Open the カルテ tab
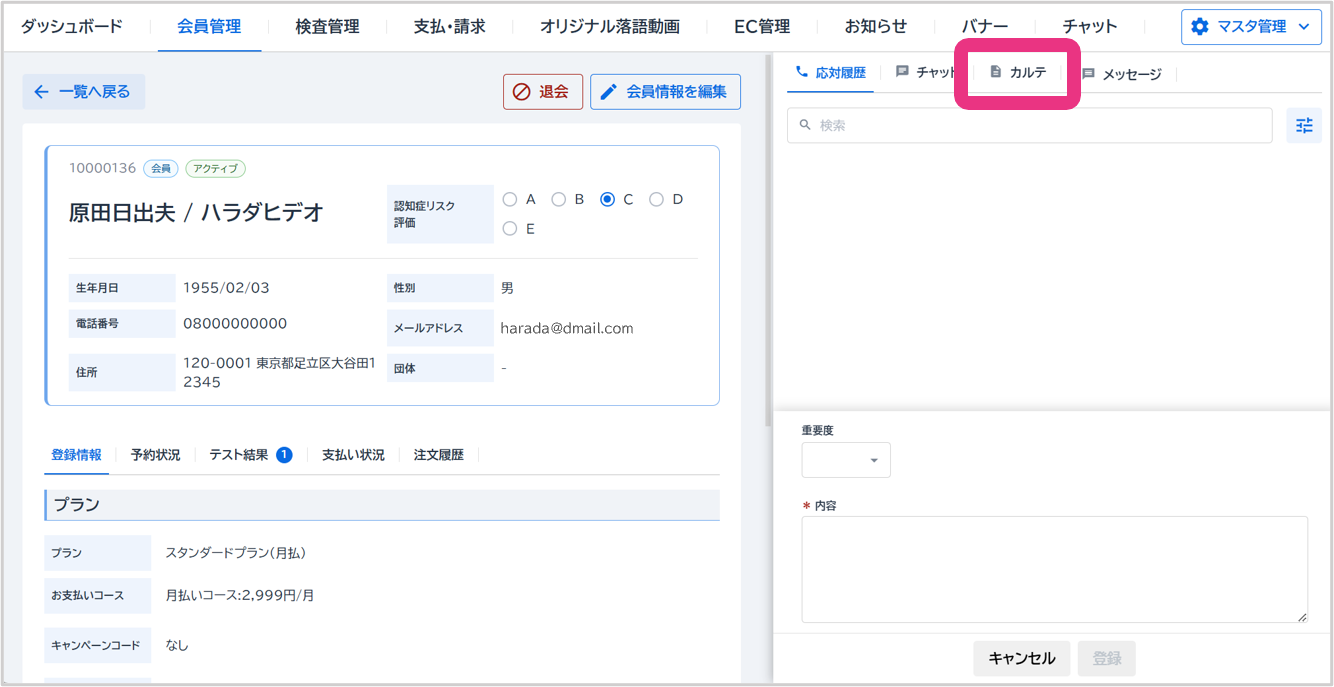1334x687 pixels. pyautogui.click(x=1018, y=73)
